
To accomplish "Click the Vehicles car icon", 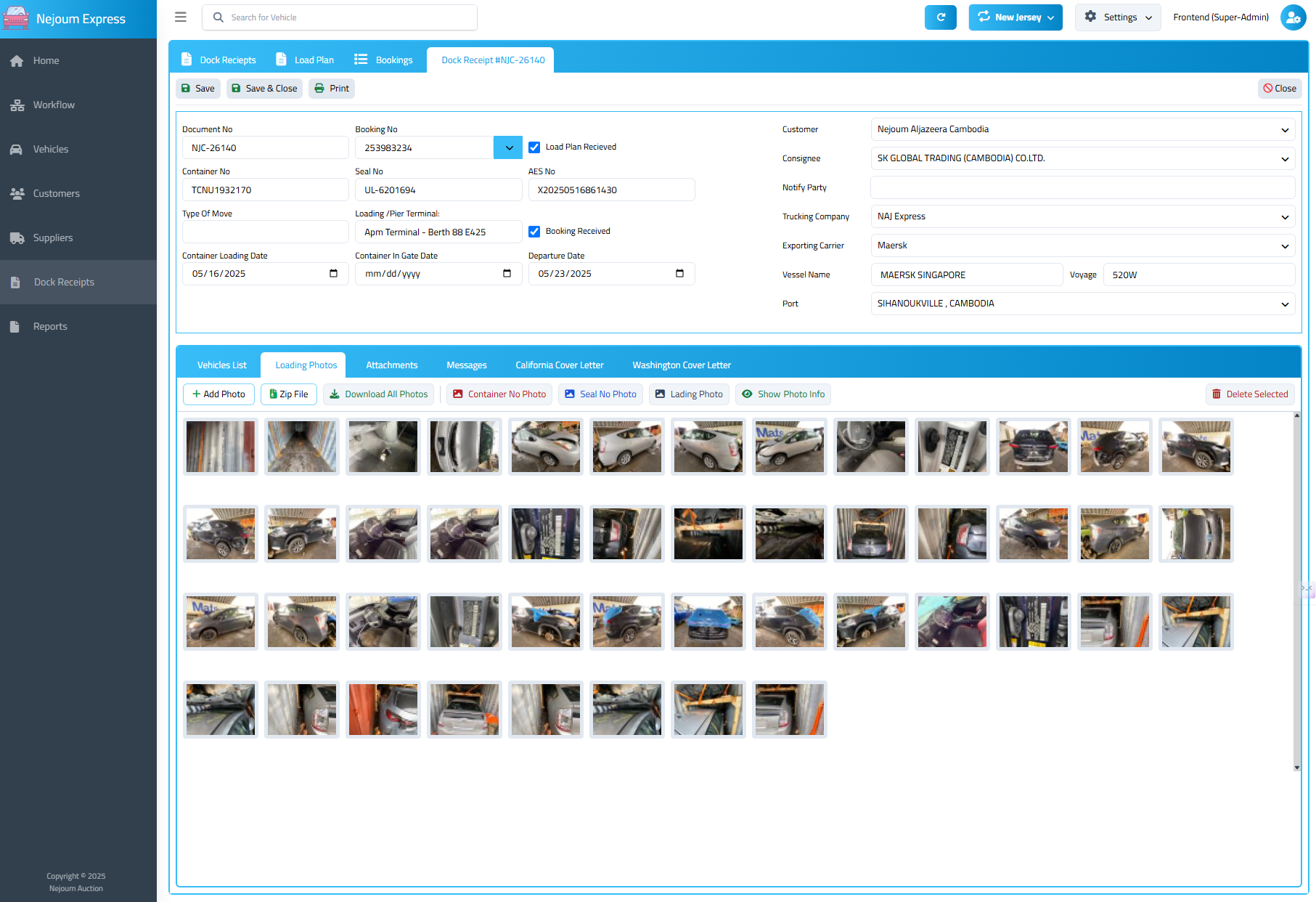I will coord(16,150).
